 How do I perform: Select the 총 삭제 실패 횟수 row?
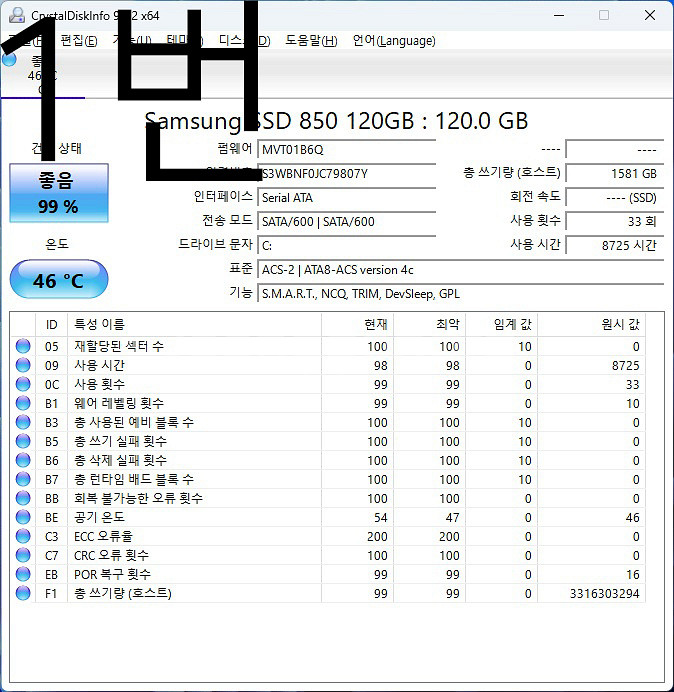pyautogui.click(x=328, y=460)
